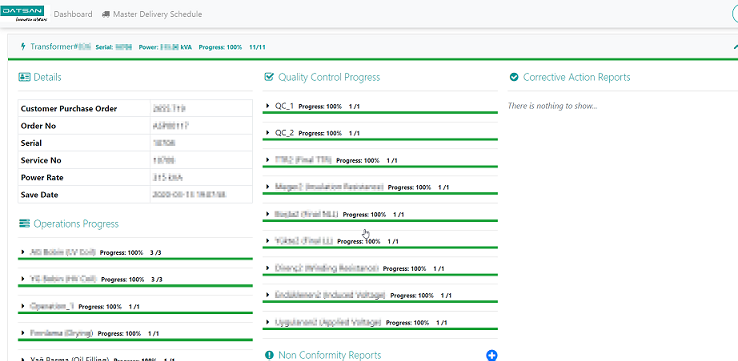This screenshot has height=361, width=738.
Task: Expand the Insulation Resistance row arrow
Action: (267, 187)
